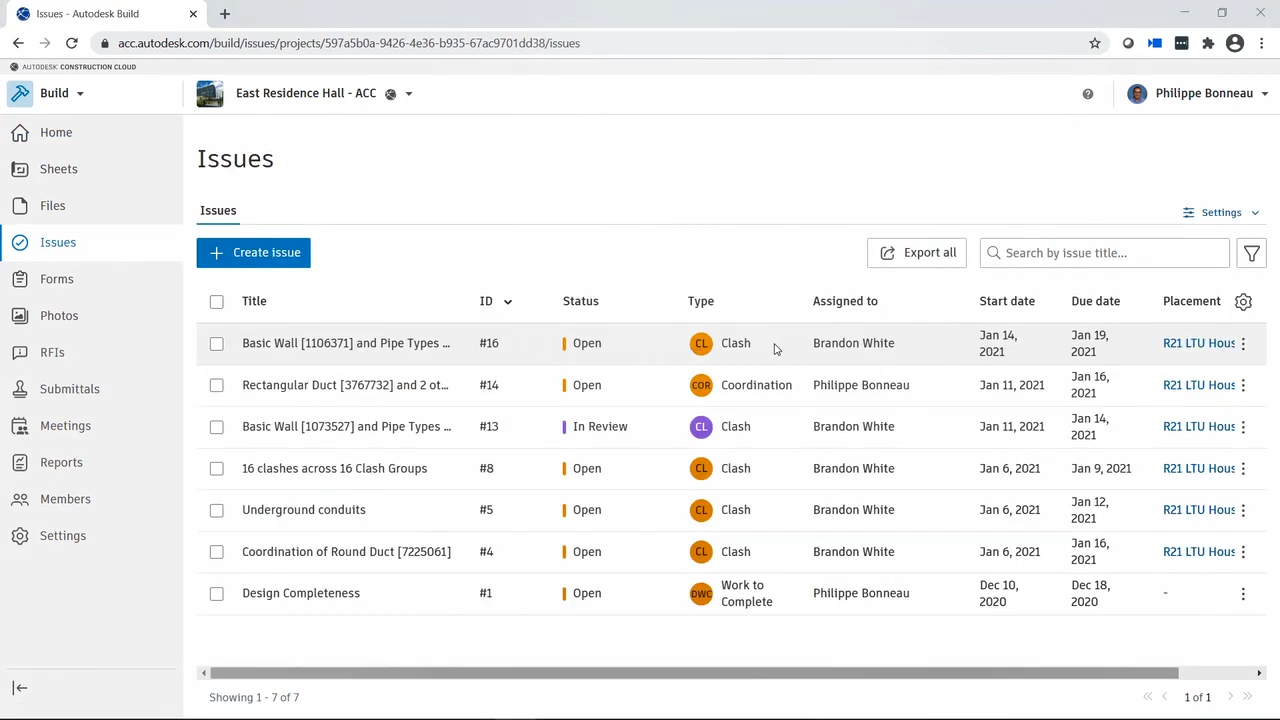Viewport: 1280px width, 720px height.
Task: Click the Export all button
Action: click(917, 253)
